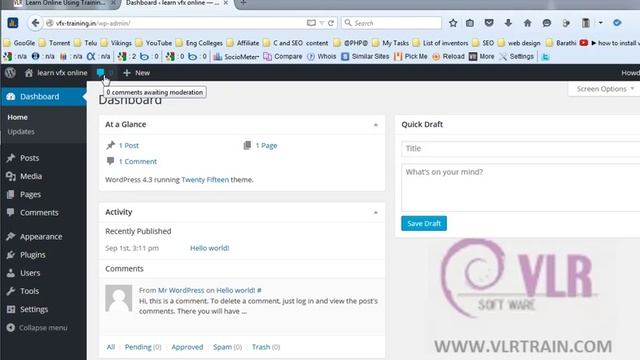Open SEO toolbar Settings
The image size is (640, 360).
[516, 56]
